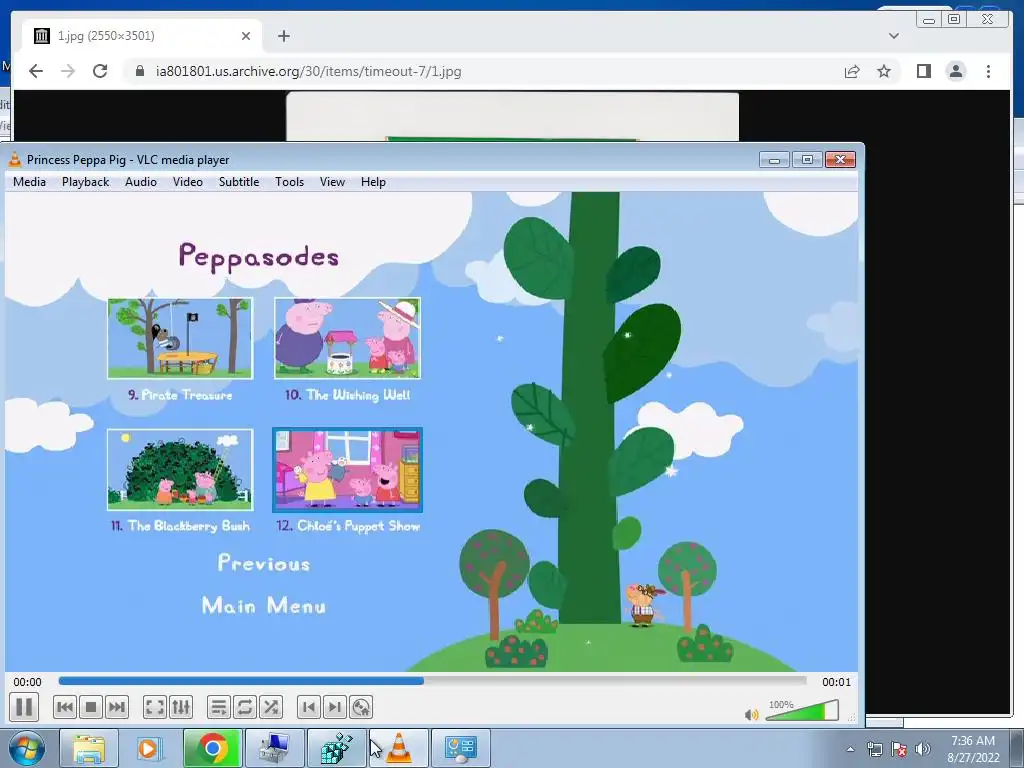Stop playback in VLC
Image resolution: width=1024 pixels, height=768 pixels.
coord(91,707)
